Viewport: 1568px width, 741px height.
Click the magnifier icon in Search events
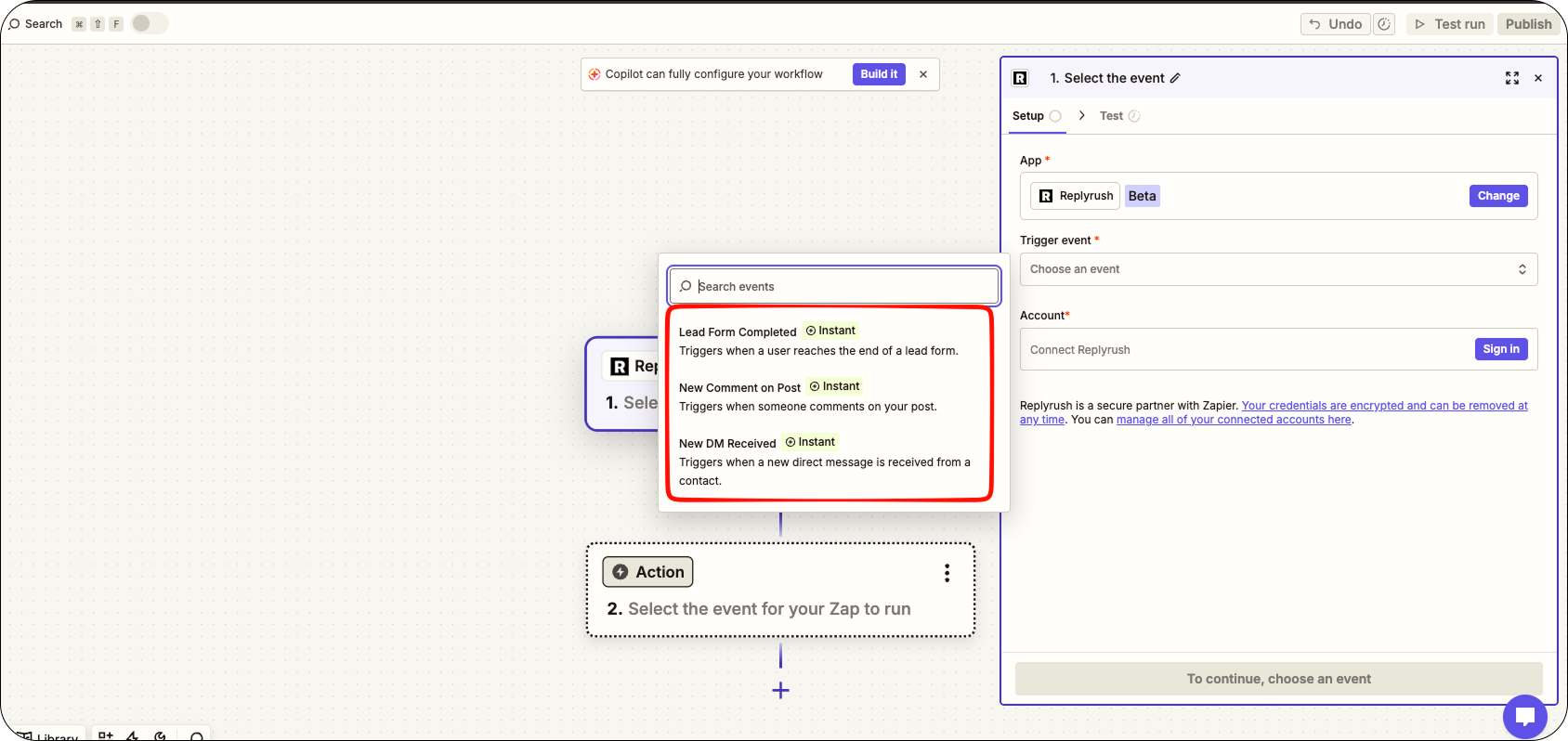[x=686, y=286]
